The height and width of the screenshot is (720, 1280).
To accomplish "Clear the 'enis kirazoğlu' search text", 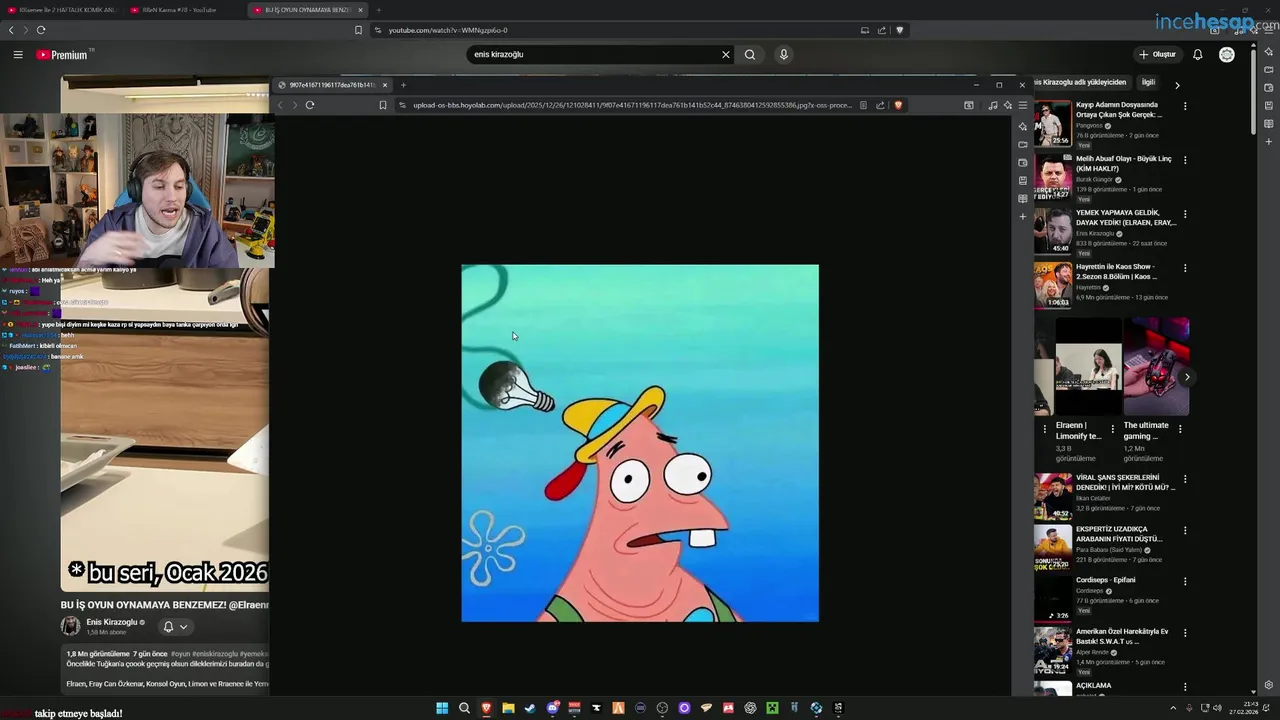I will click(726, 55).
